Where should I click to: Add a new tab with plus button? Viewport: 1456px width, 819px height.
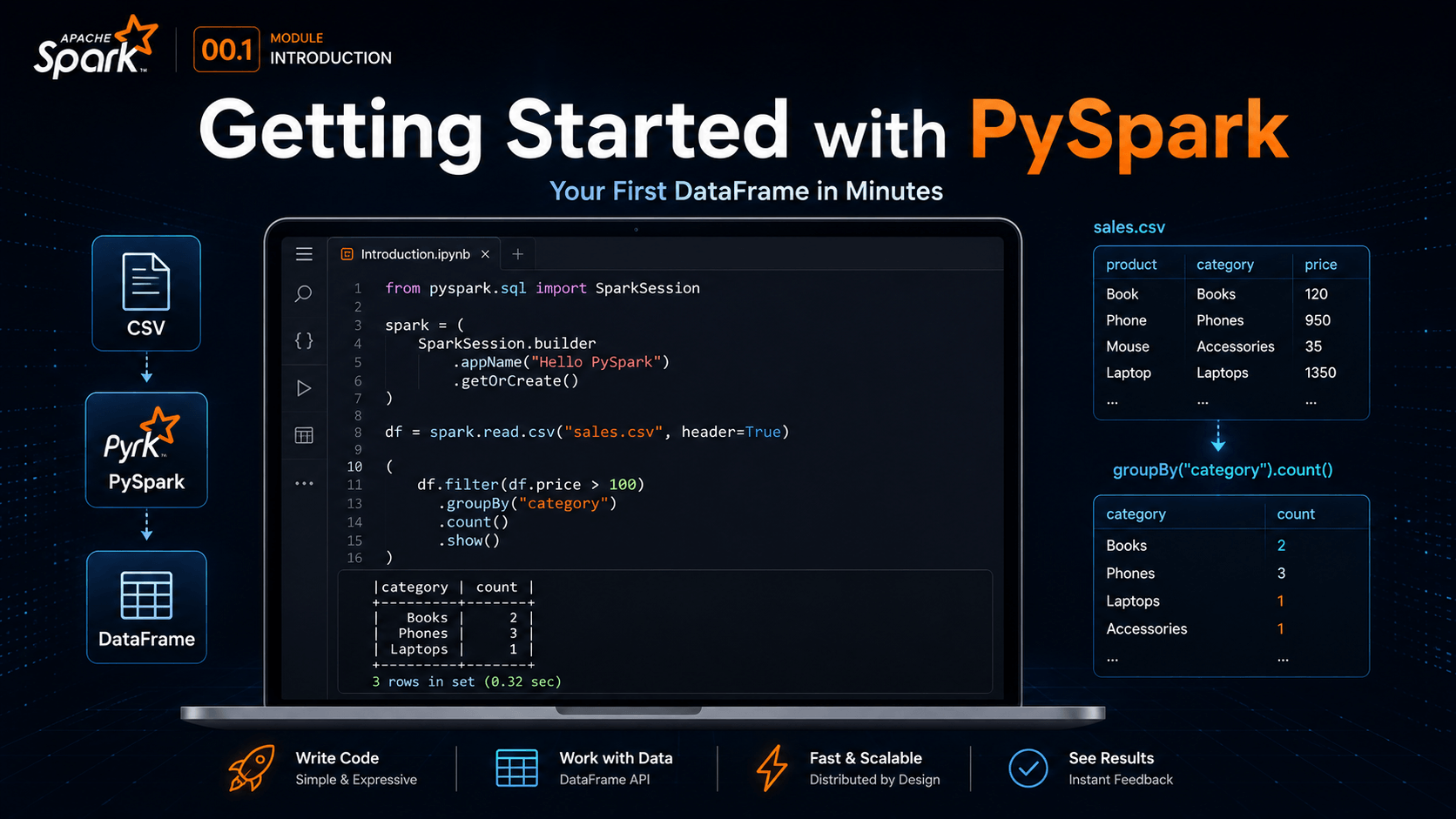[x=518, y=254]
